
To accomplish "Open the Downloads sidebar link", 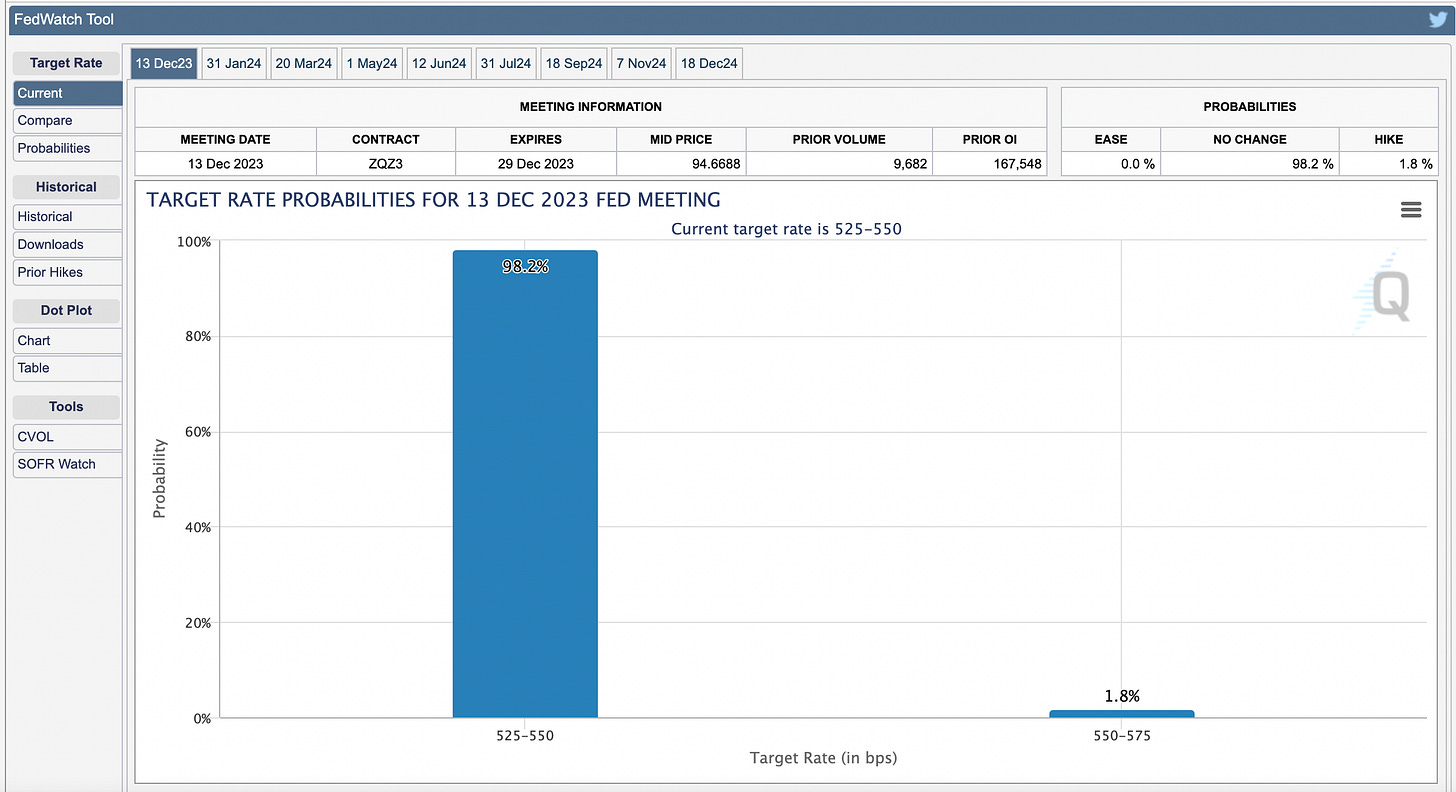I will [67, 244].
